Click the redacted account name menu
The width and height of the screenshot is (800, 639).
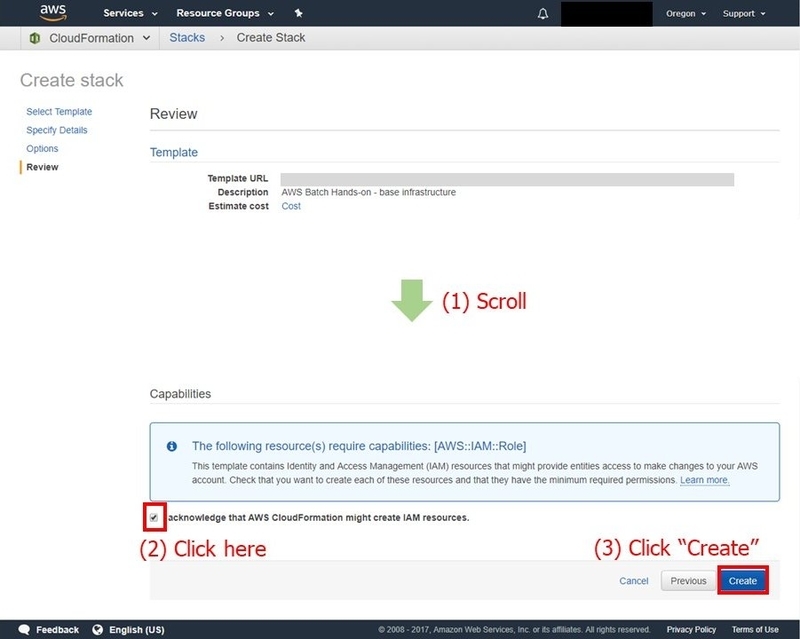(607, 14)
